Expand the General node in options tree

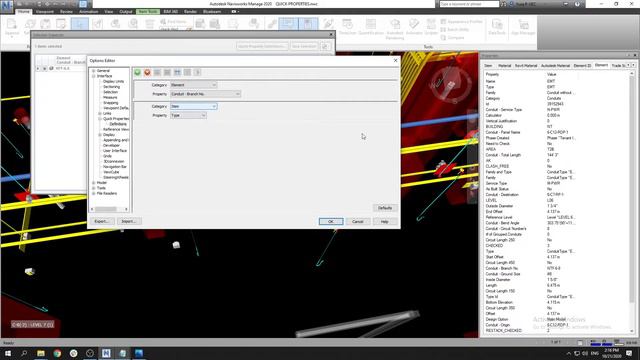pyautogui.click(x=94, y=71)
